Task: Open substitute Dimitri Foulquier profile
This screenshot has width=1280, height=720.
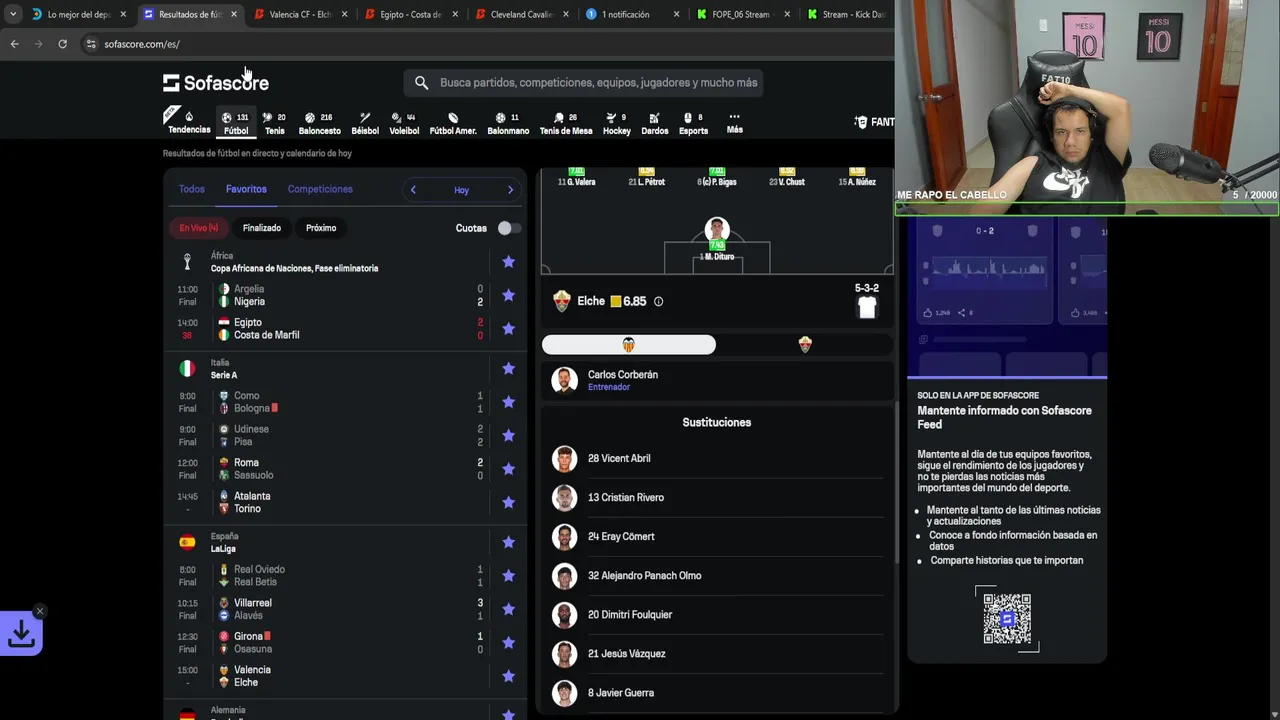Action: [x=717, y=614]
